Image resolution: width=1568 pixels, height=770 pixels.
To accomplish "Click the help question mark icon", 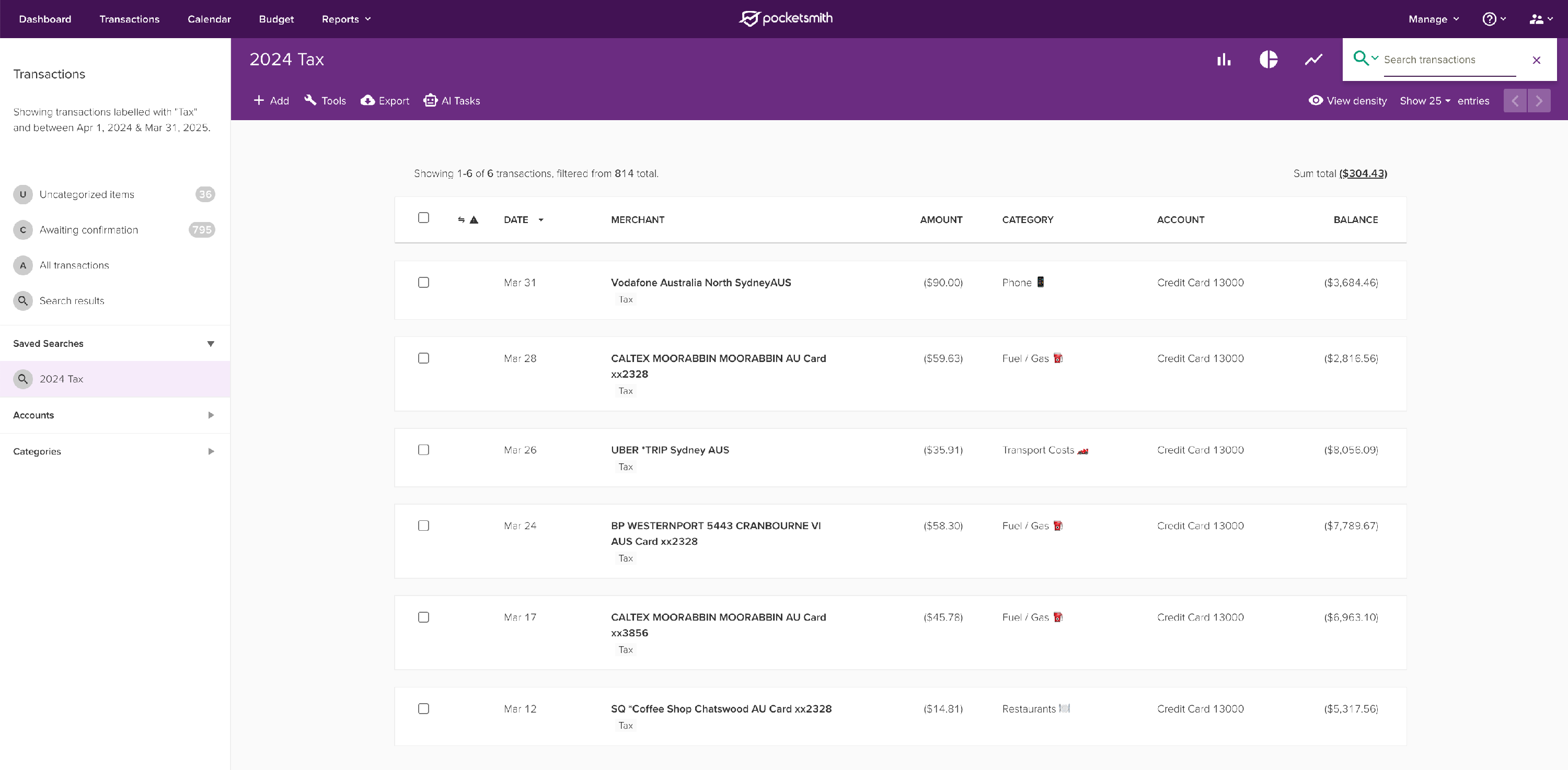I will pyautogui.click(x=1489, y=19).
